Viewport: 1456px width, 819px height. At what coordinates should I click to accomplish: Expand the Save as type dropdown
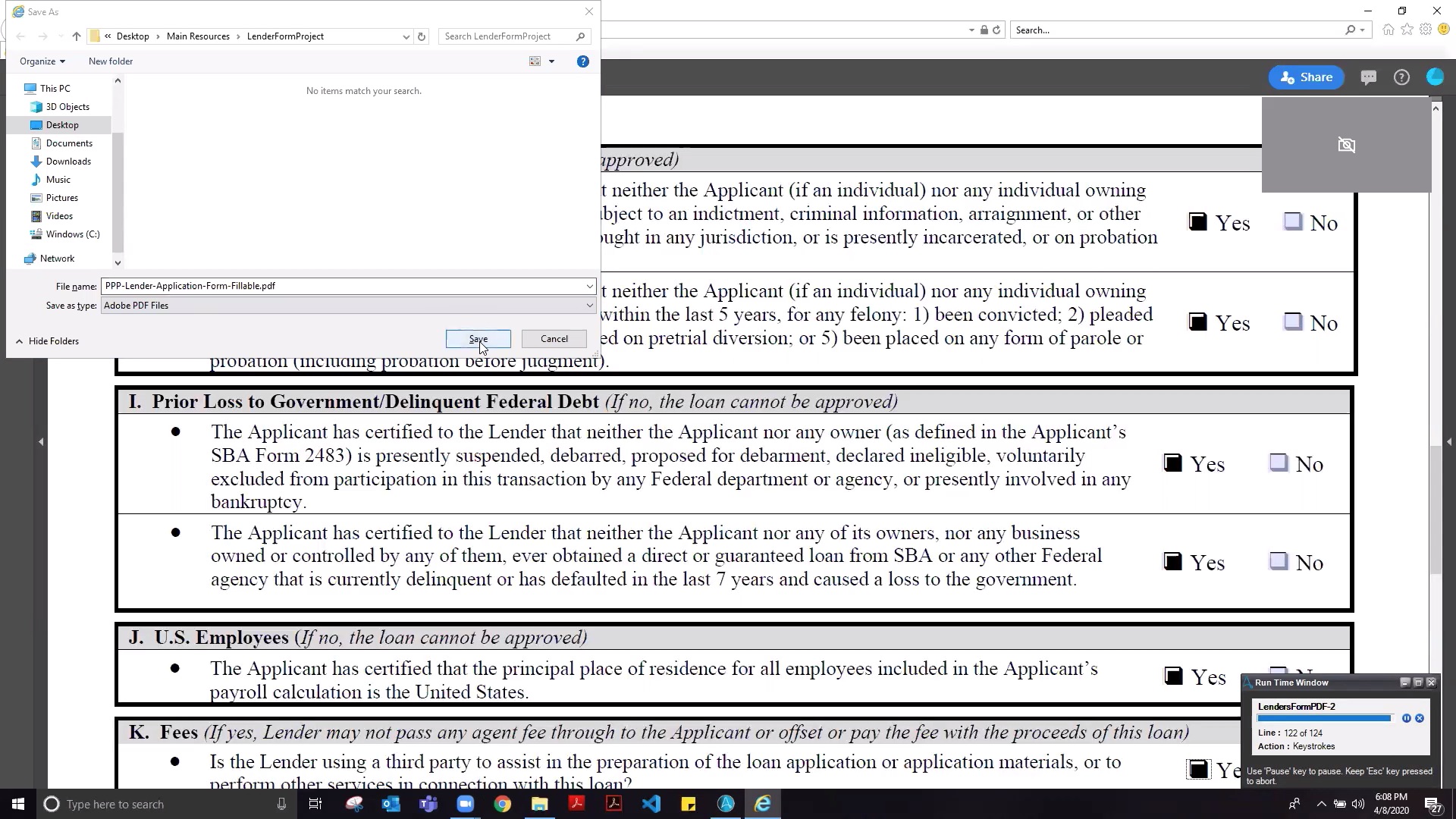click(x=589, y=306)
